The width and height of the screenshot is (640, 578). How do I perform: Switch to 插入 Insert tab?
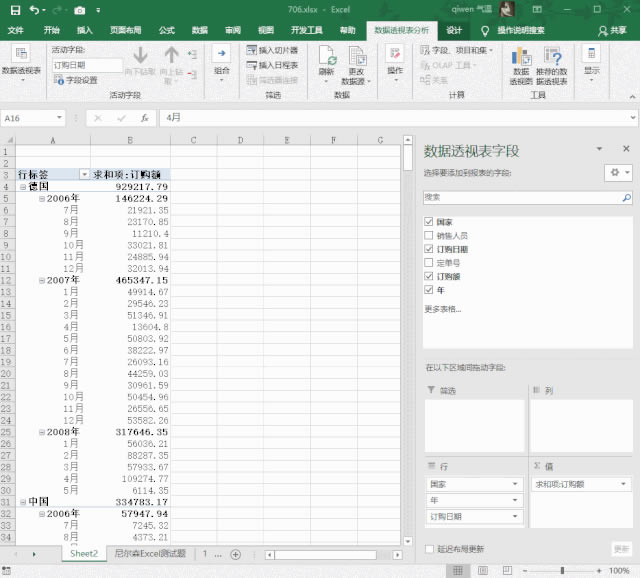pos(84,30)
